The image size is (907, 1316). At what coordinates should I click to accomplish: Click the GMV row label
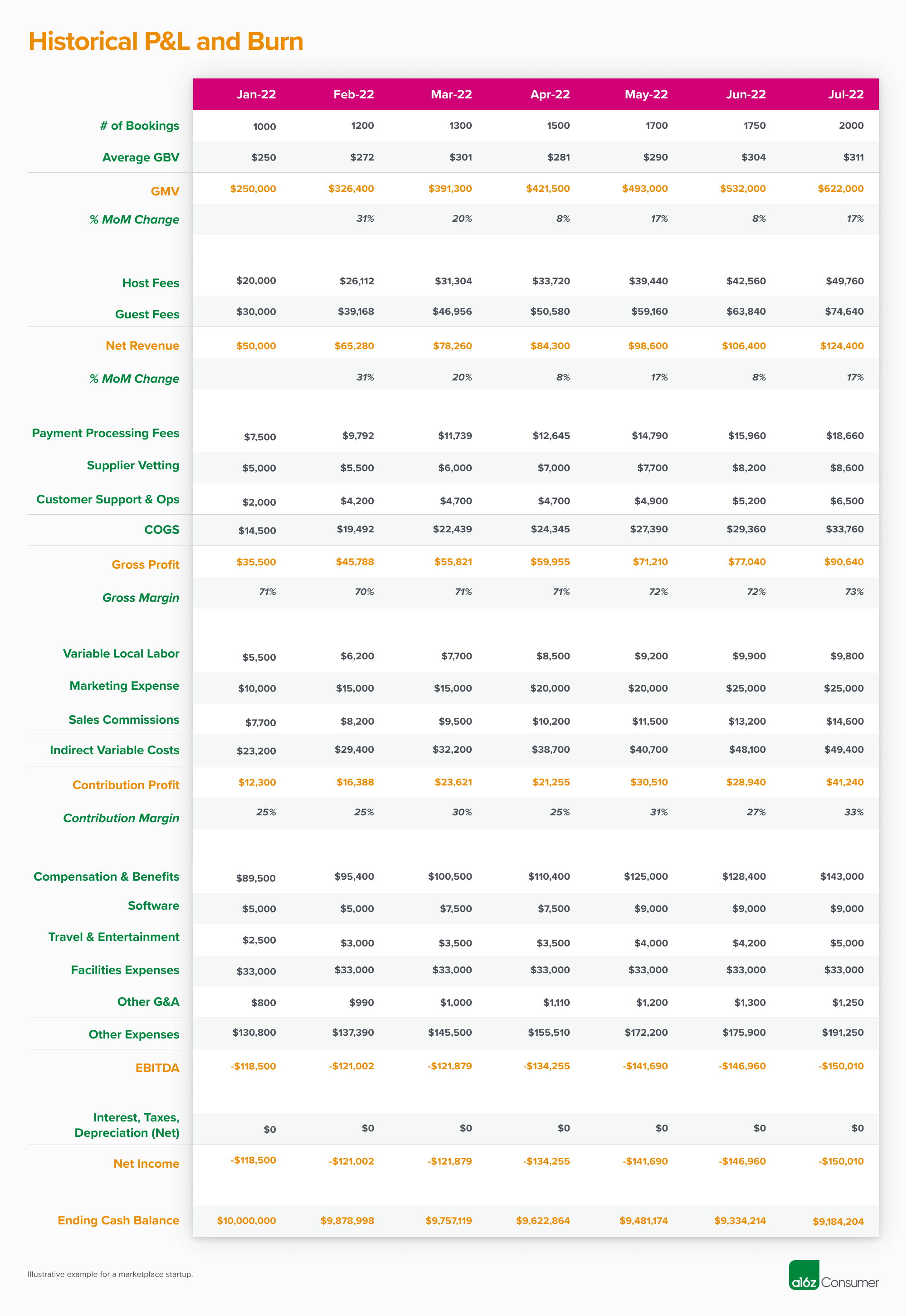pos(165,191)
